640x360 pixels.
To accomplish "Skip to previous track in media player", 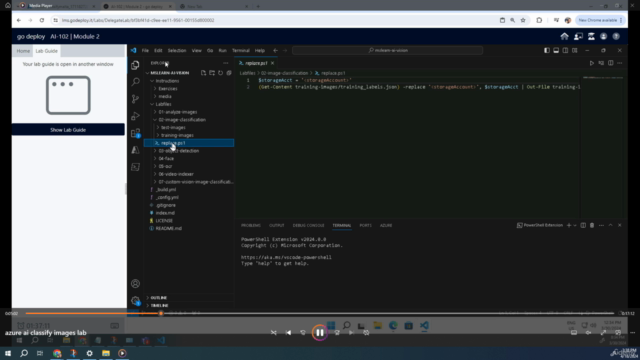I will point(288,333).
